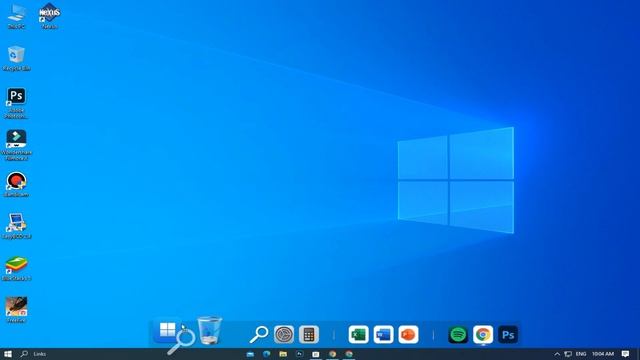The width and height of the screenshot is (640, 360).
Task: Open the Nexus desktop shortcut
Action: [x=49, y=16]
